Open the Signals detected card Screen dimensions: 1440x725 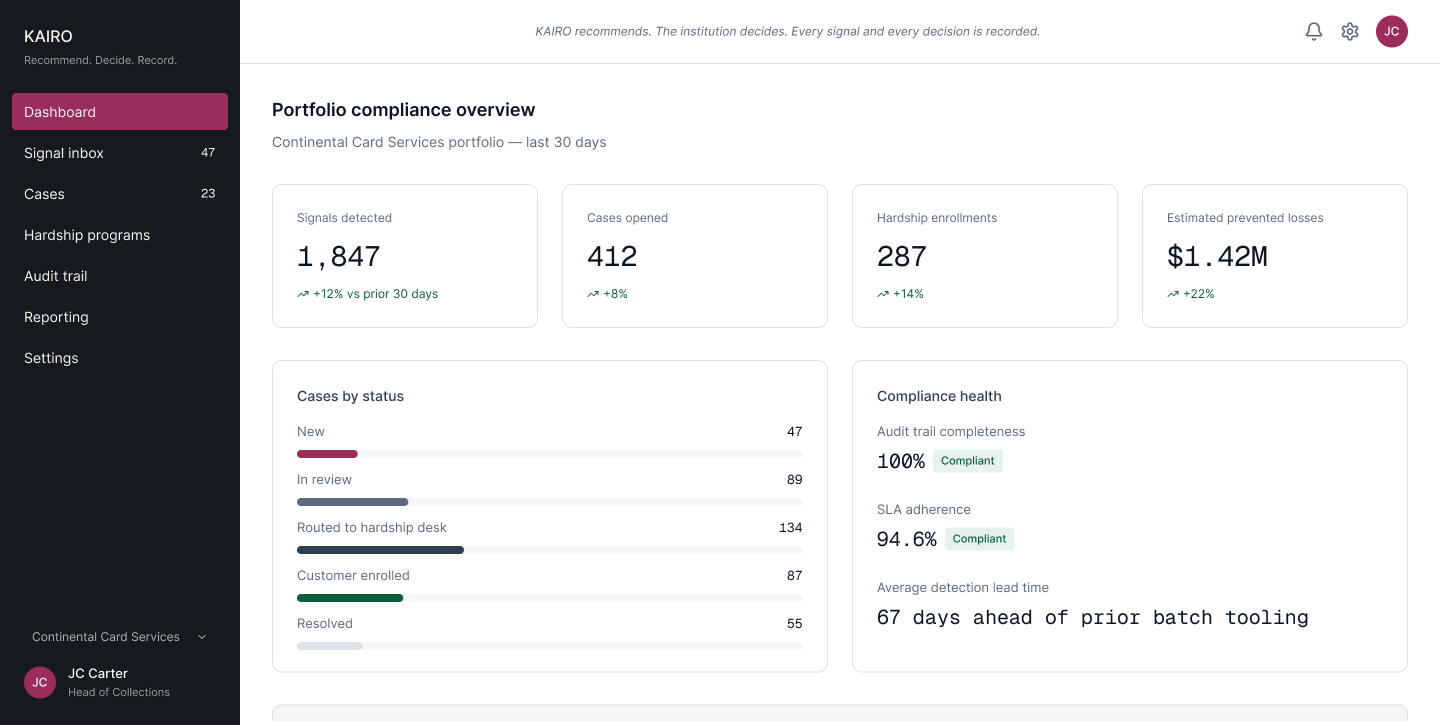[x=405, y=256]
